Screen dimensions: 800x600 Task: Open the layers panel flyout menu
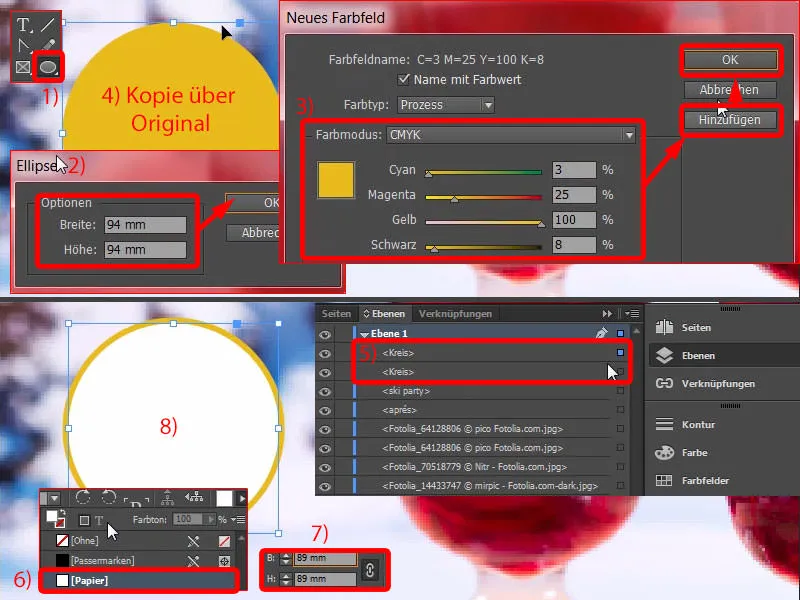pos(632,314)
